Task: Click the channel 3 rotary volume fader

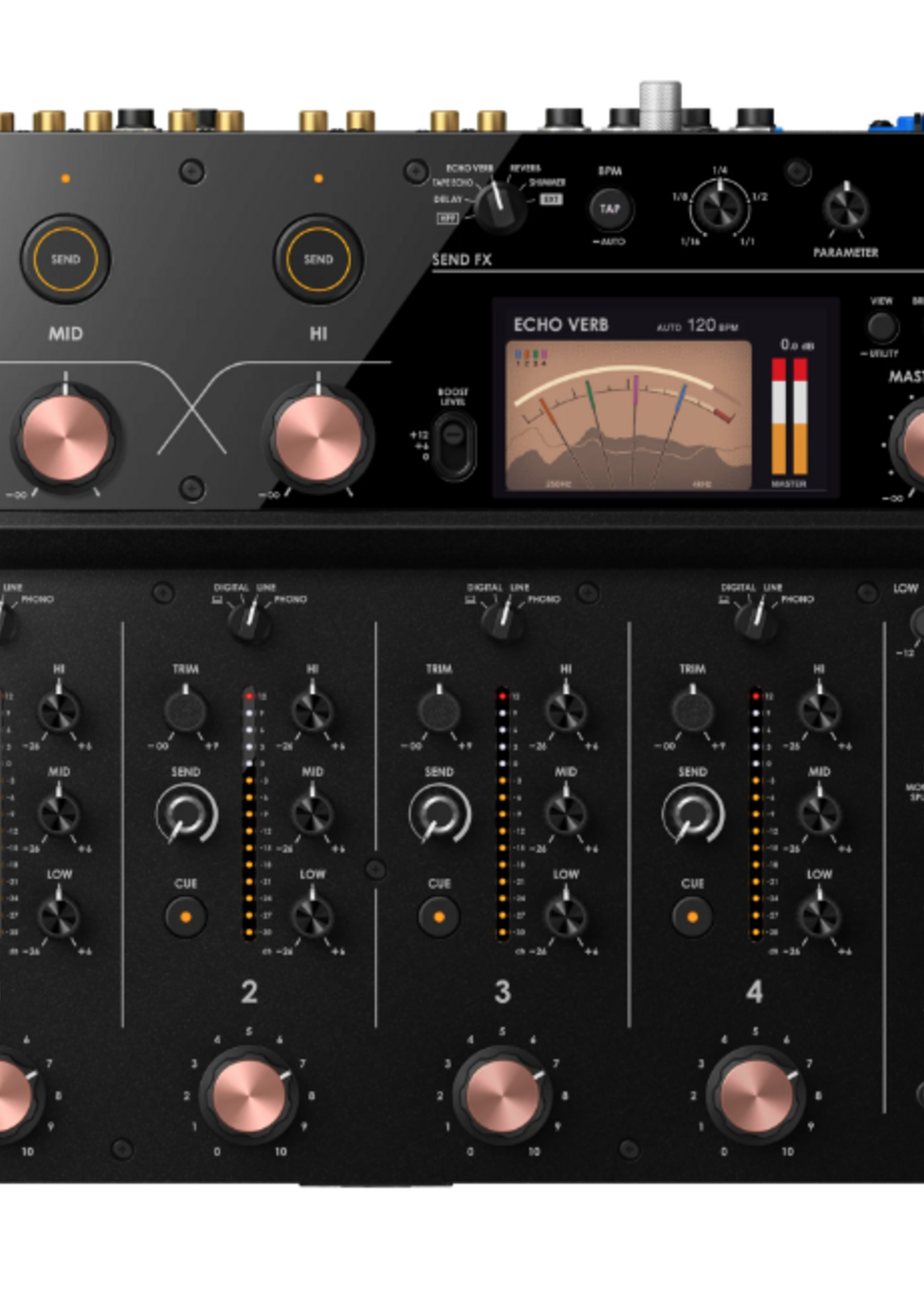Action: [502, 1096]
